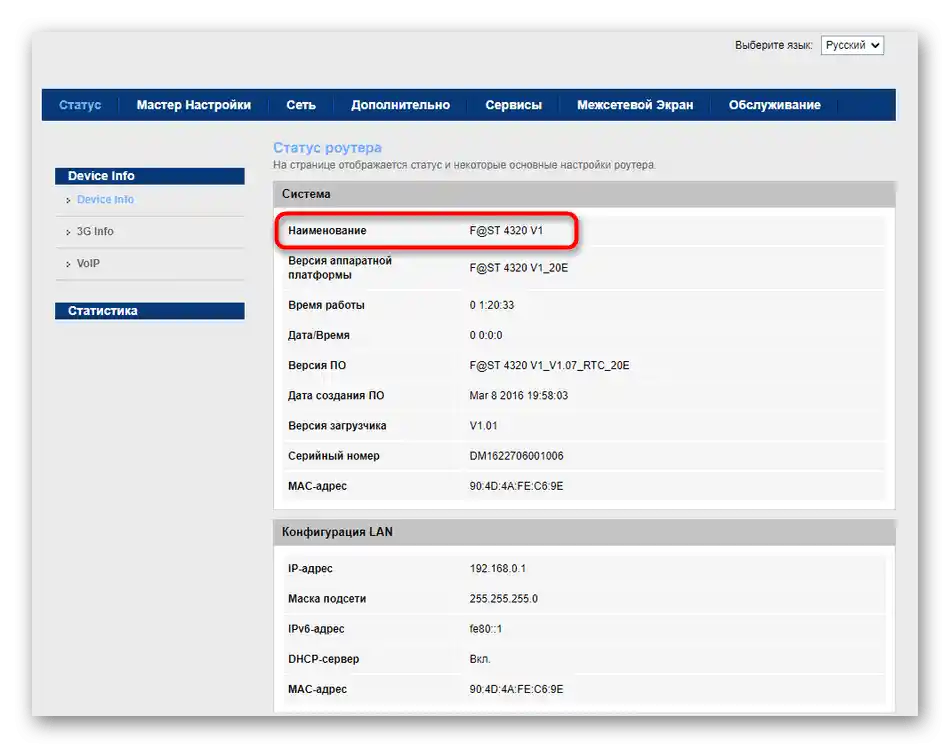
Task: Select build date Mar 8 2016 19:58:03
Action: click(x=519, y=396)
